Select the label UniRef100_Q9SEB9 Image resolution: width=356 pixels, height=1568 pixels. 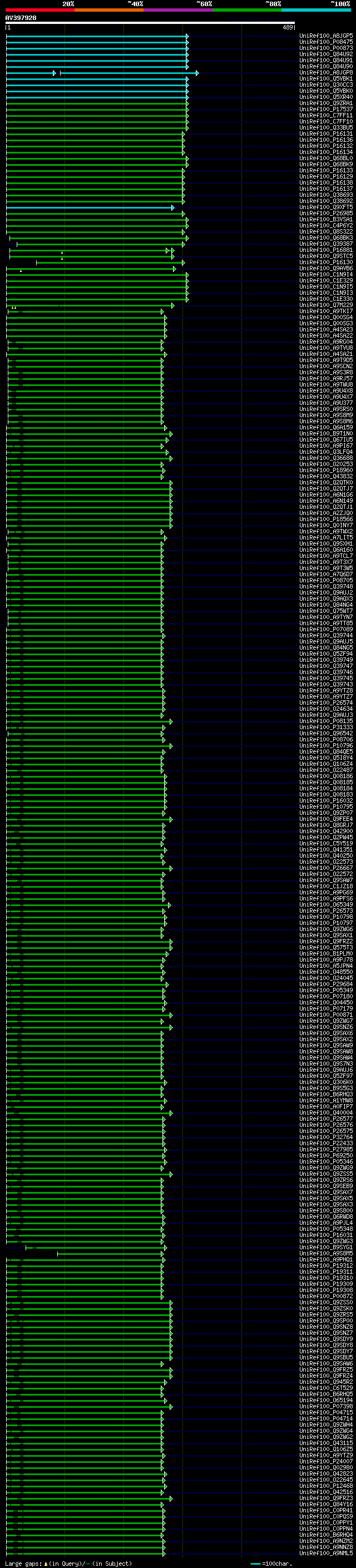[326, 1186]
